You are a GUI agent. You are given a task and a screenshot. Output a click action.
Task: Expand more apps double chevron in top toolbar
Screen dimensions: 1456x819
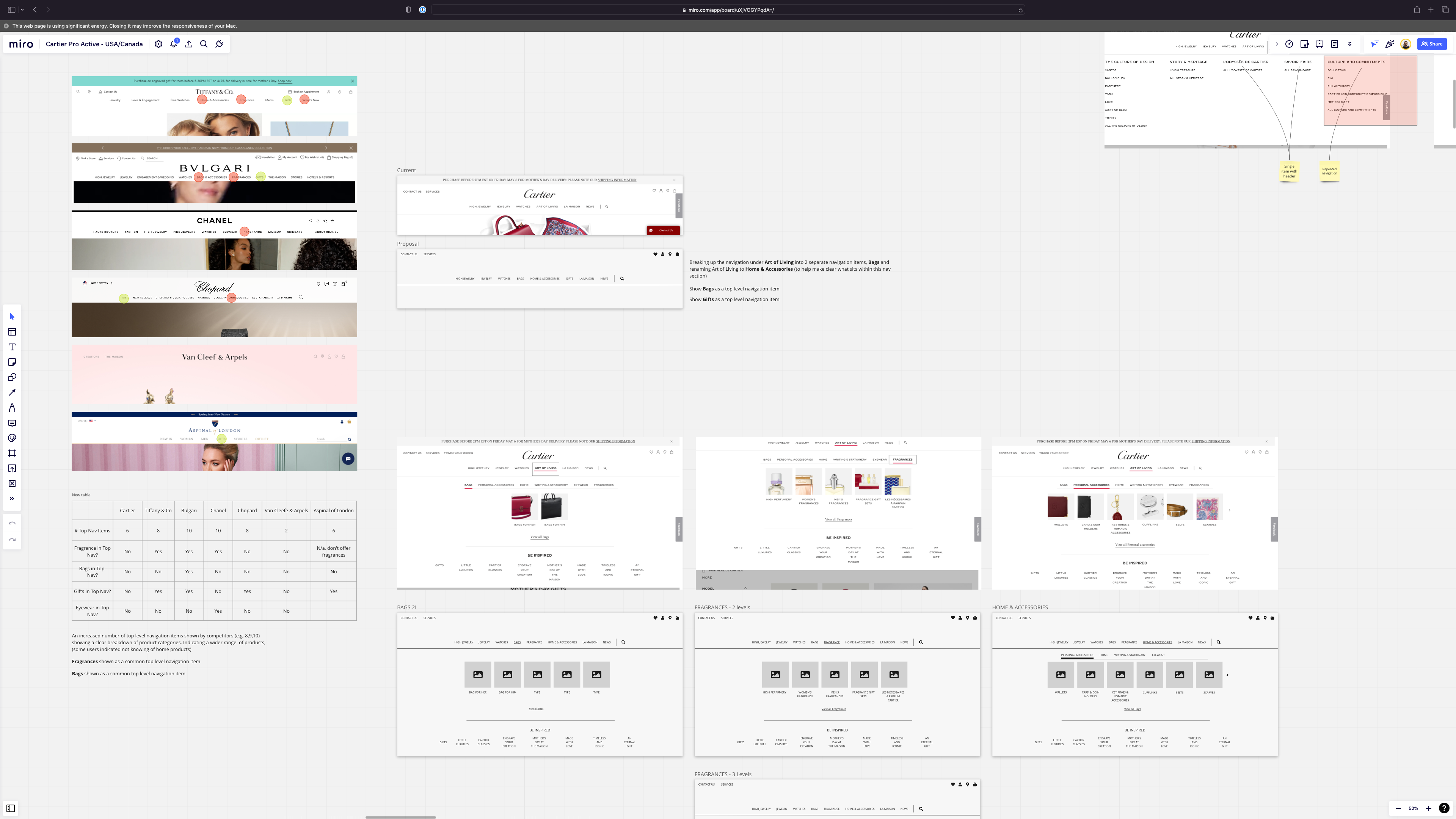(1350, 44)
